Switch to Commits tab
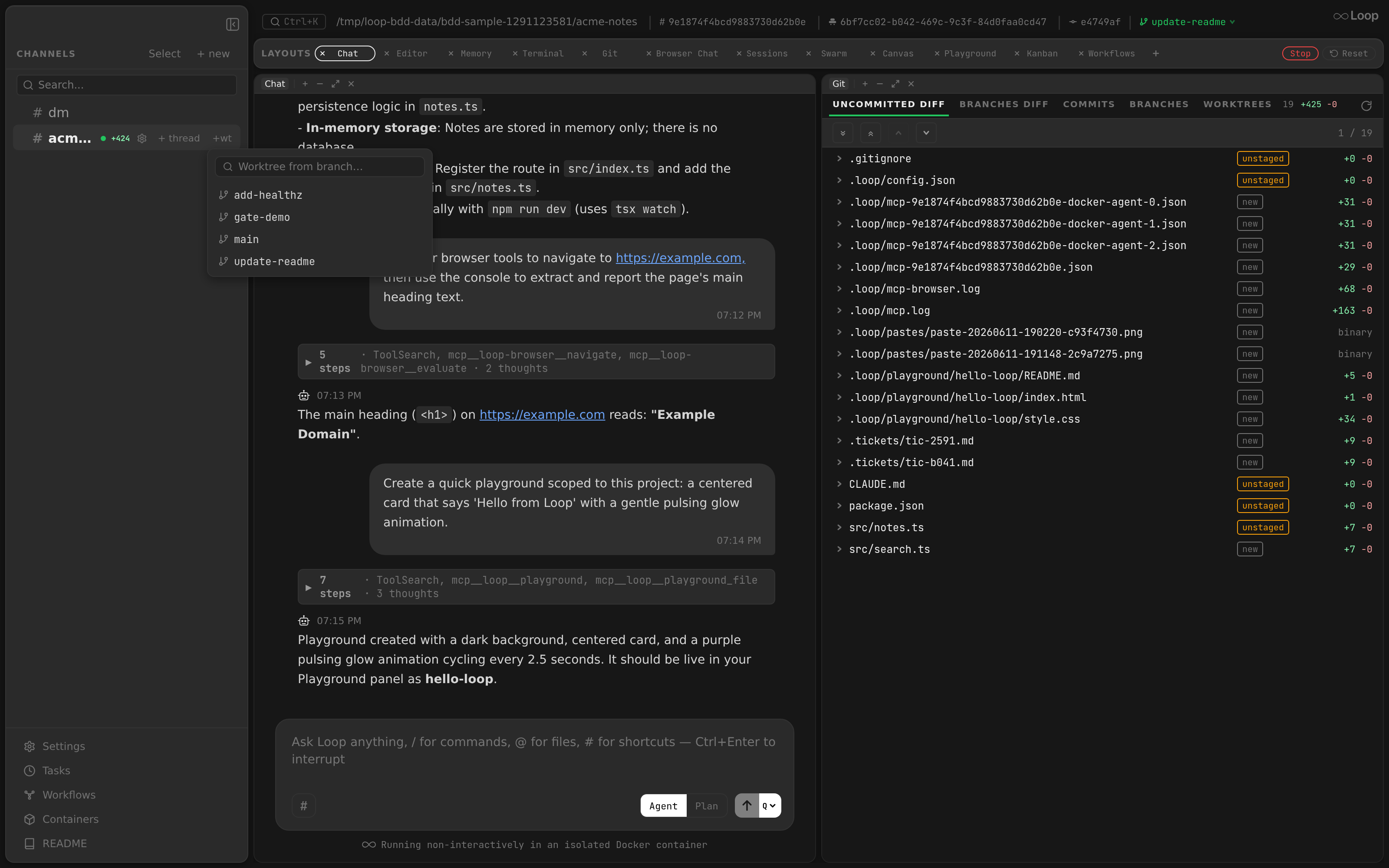 (1088, 105)
